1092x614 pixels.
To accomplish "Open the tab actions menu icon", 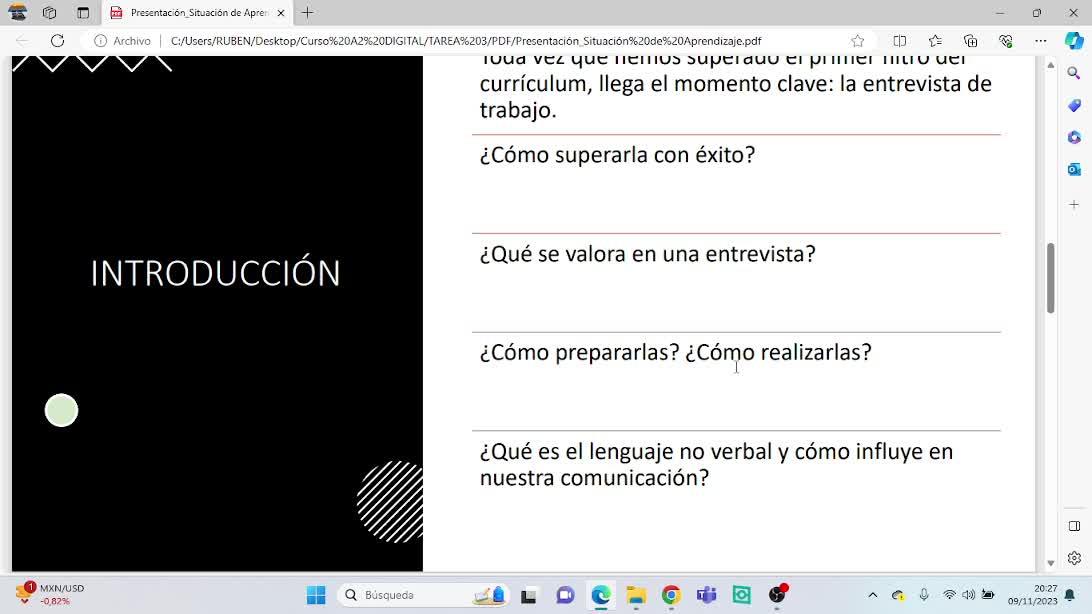I will click(x=83, y=13).
